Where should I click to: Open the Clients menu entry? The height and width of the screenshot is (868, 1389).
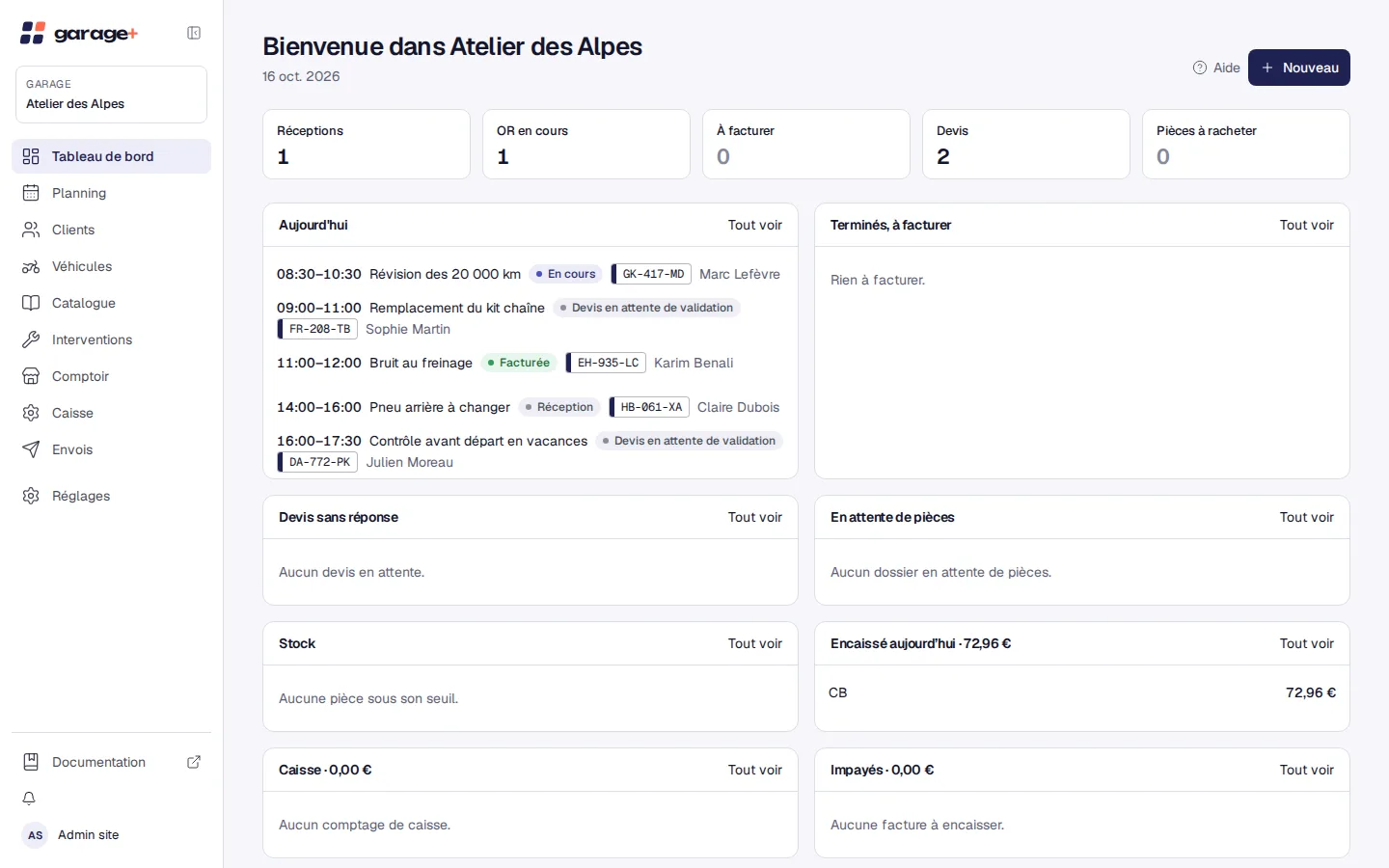pos(111,230)
